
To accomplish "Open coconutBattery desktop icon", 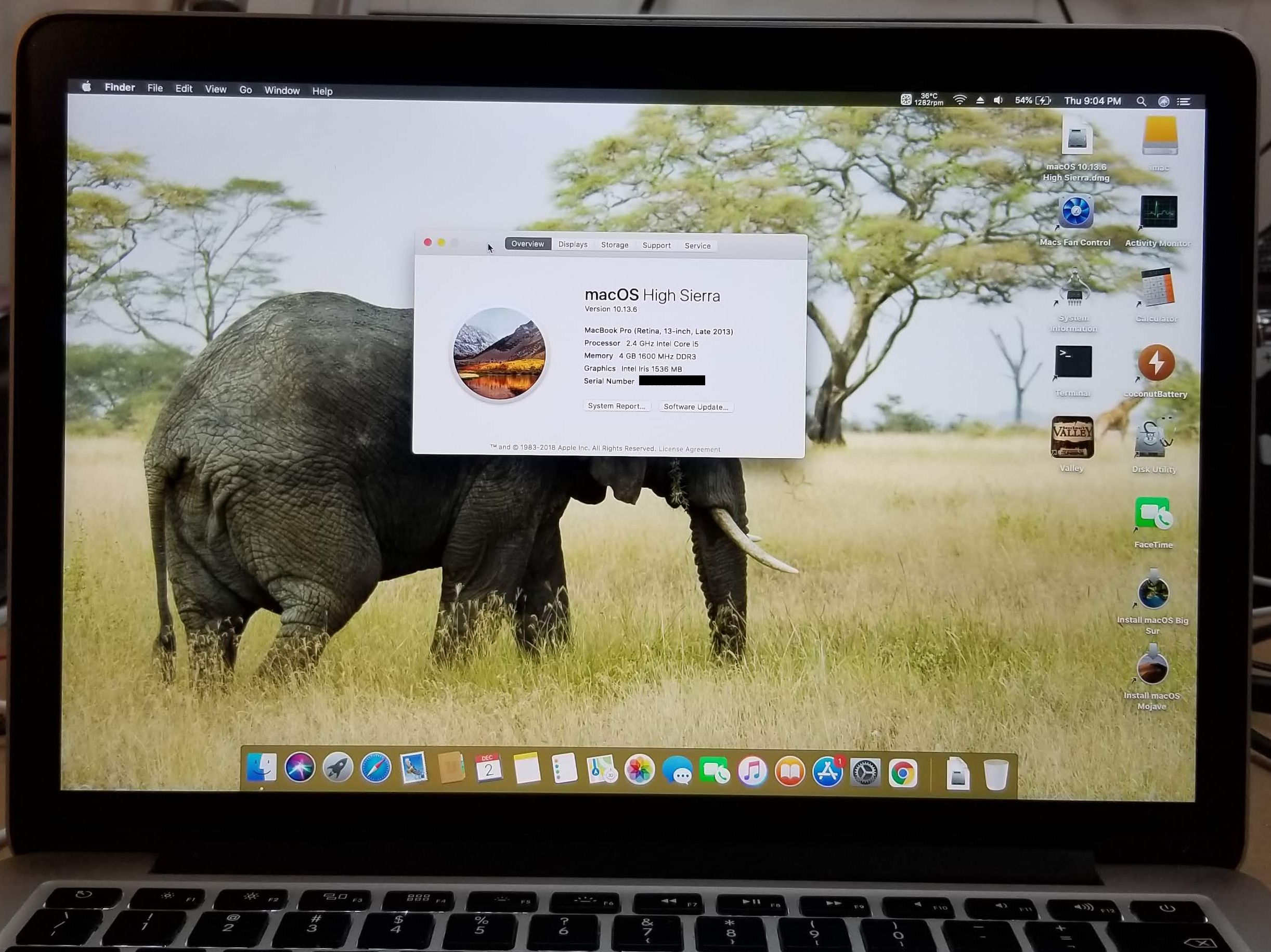I will click(1156, 363).
